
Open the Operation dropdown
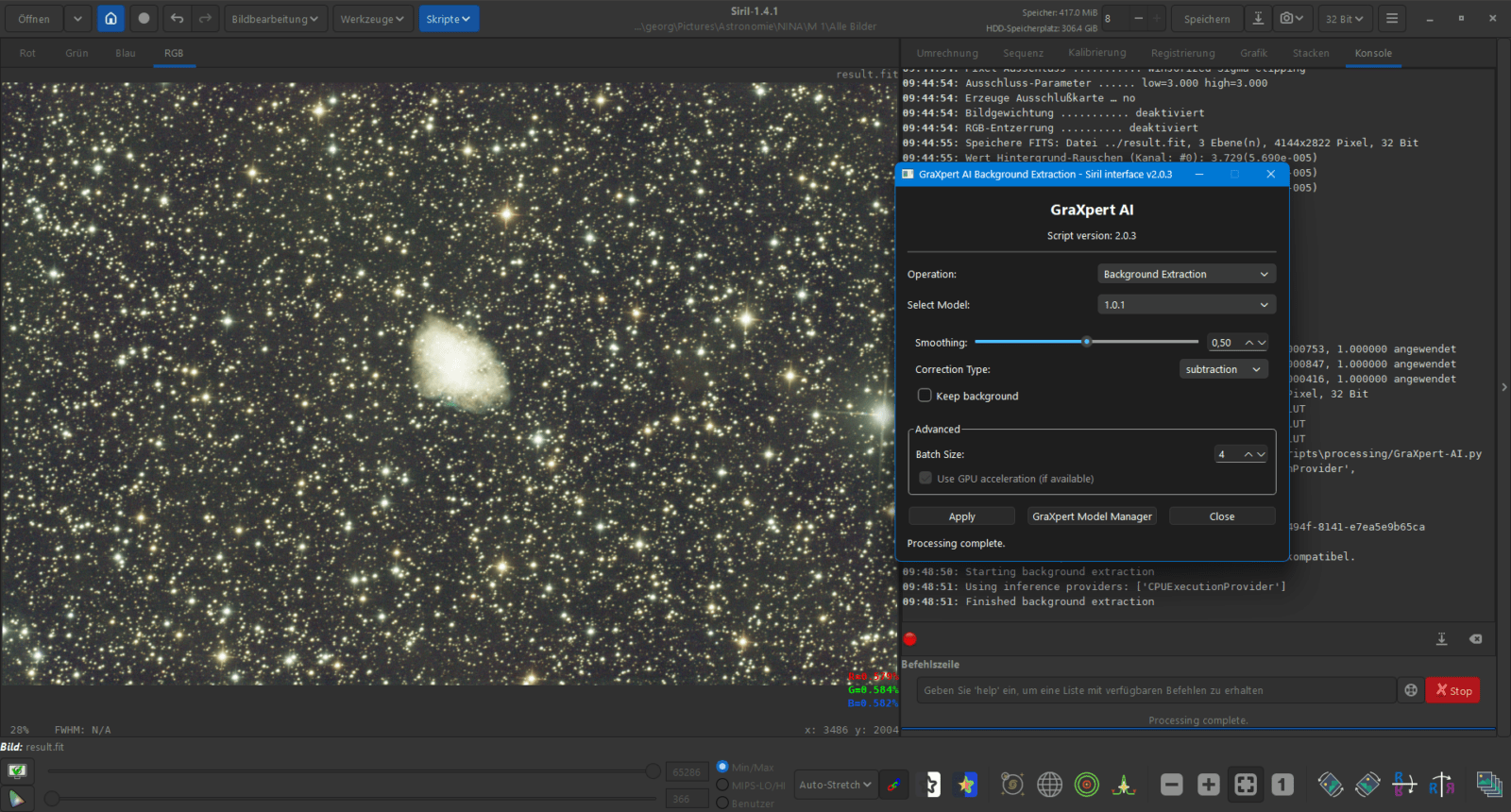coord(1186,274)
